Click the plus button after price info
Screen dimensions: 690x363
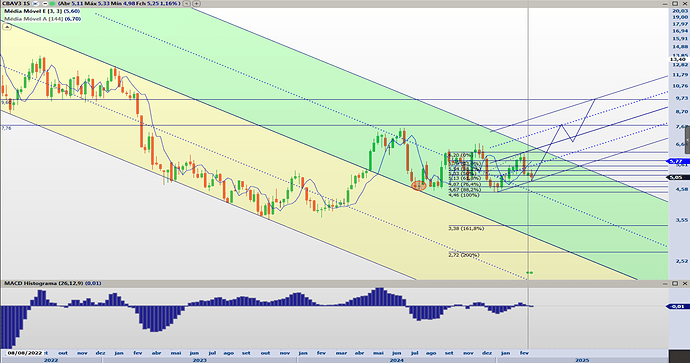pos(196,4)
